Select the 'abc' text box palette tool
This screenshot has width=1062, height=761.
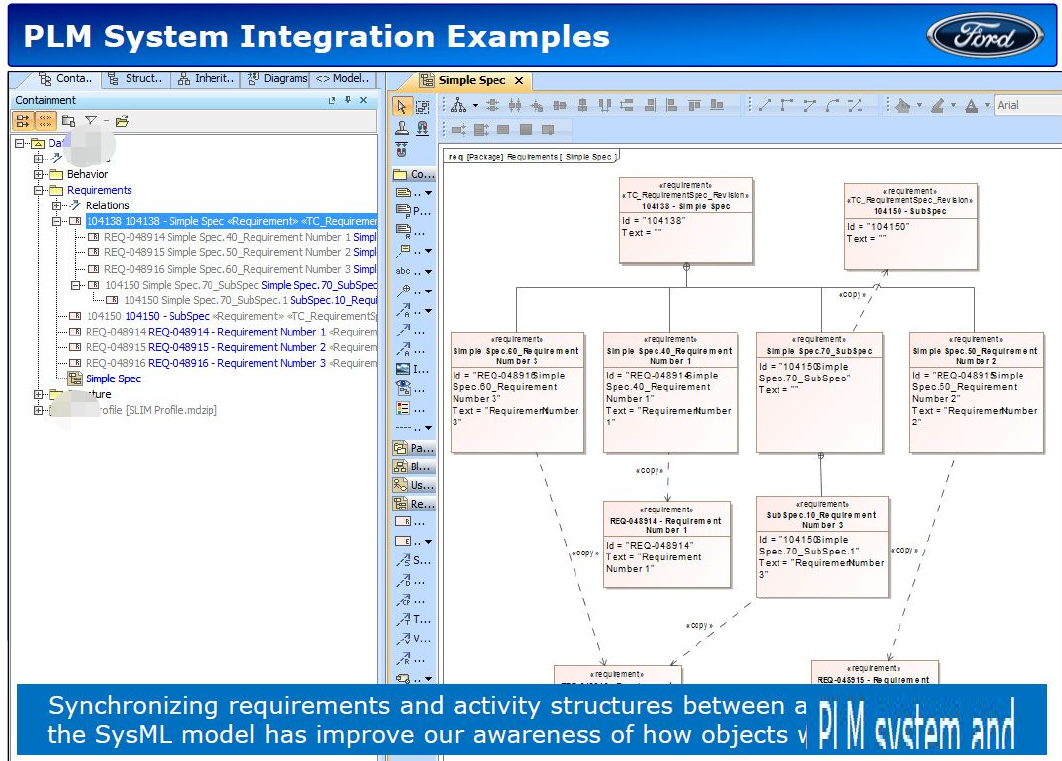[x=403, y=271]
